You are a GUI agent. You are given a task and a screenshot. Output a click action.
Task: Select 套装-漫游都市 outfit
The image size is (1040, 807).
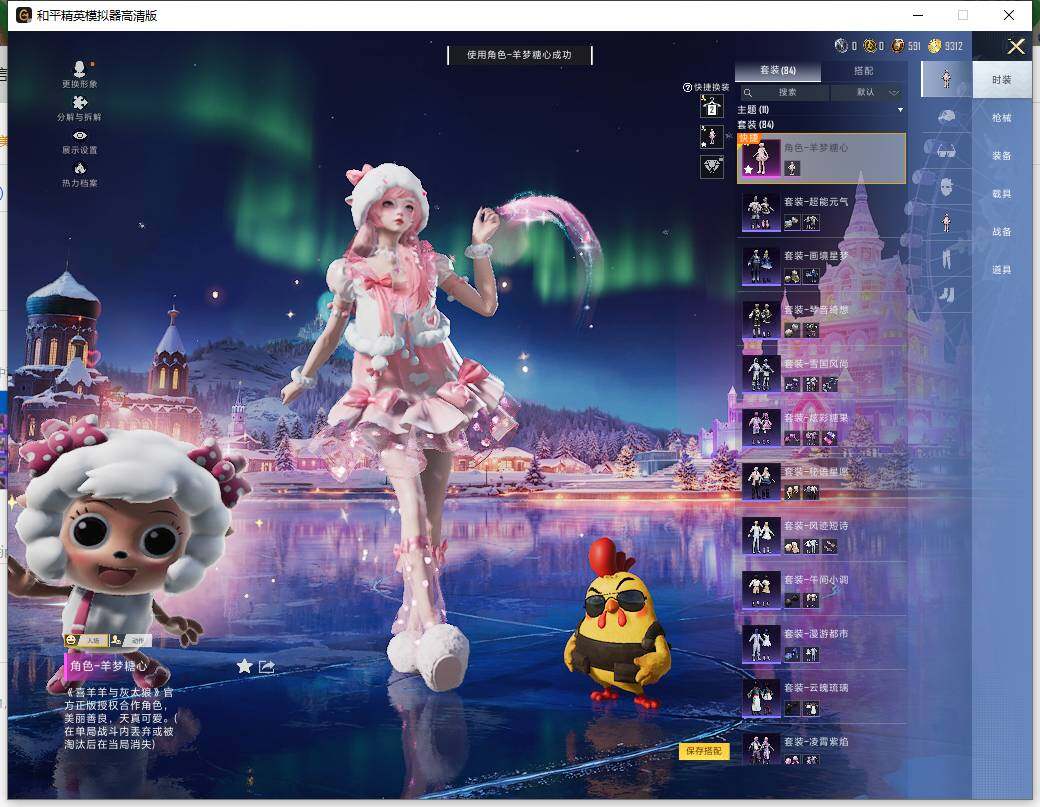tap(821, 645)
